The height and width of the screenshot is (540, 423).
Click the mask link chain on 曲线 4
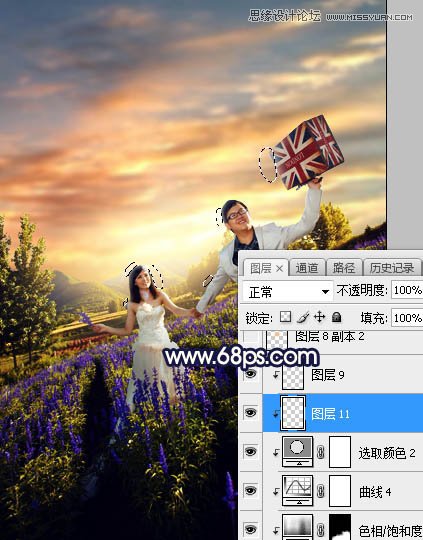321,491
